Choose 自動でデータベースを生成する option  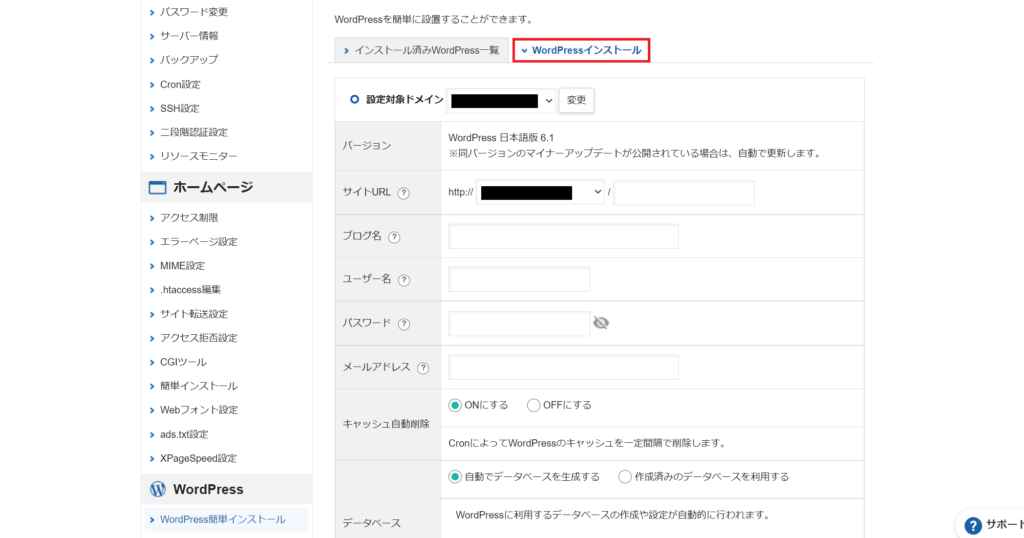(455, 477)
